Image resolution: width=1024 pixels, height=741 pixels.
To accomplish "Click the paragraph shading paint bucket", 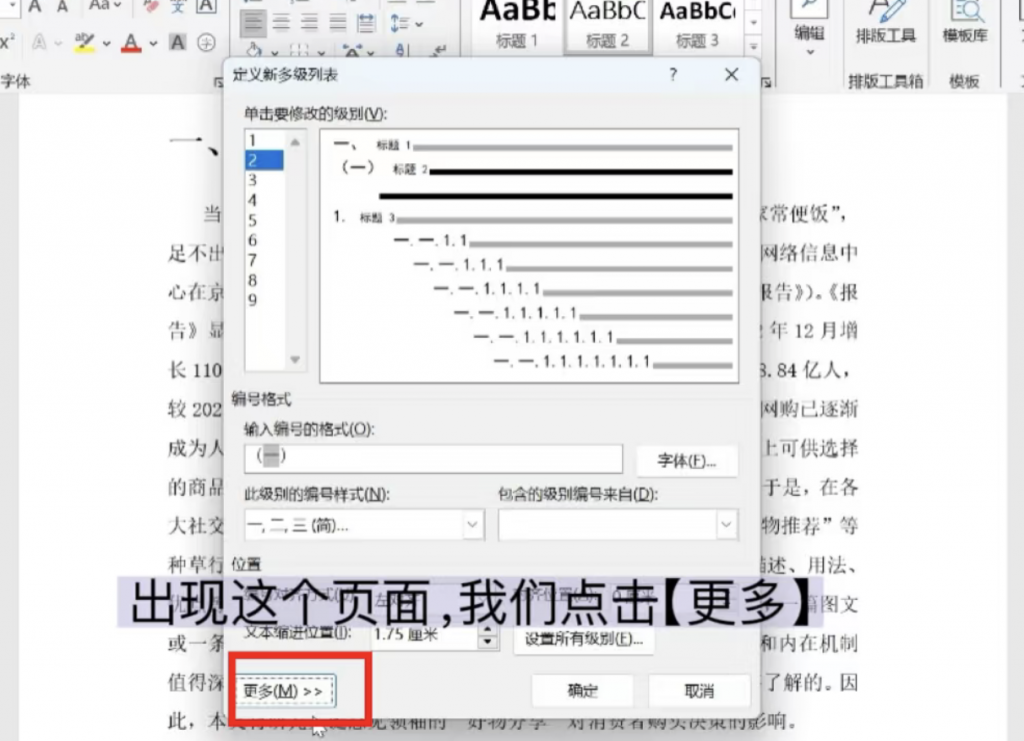I will point(253,51).
